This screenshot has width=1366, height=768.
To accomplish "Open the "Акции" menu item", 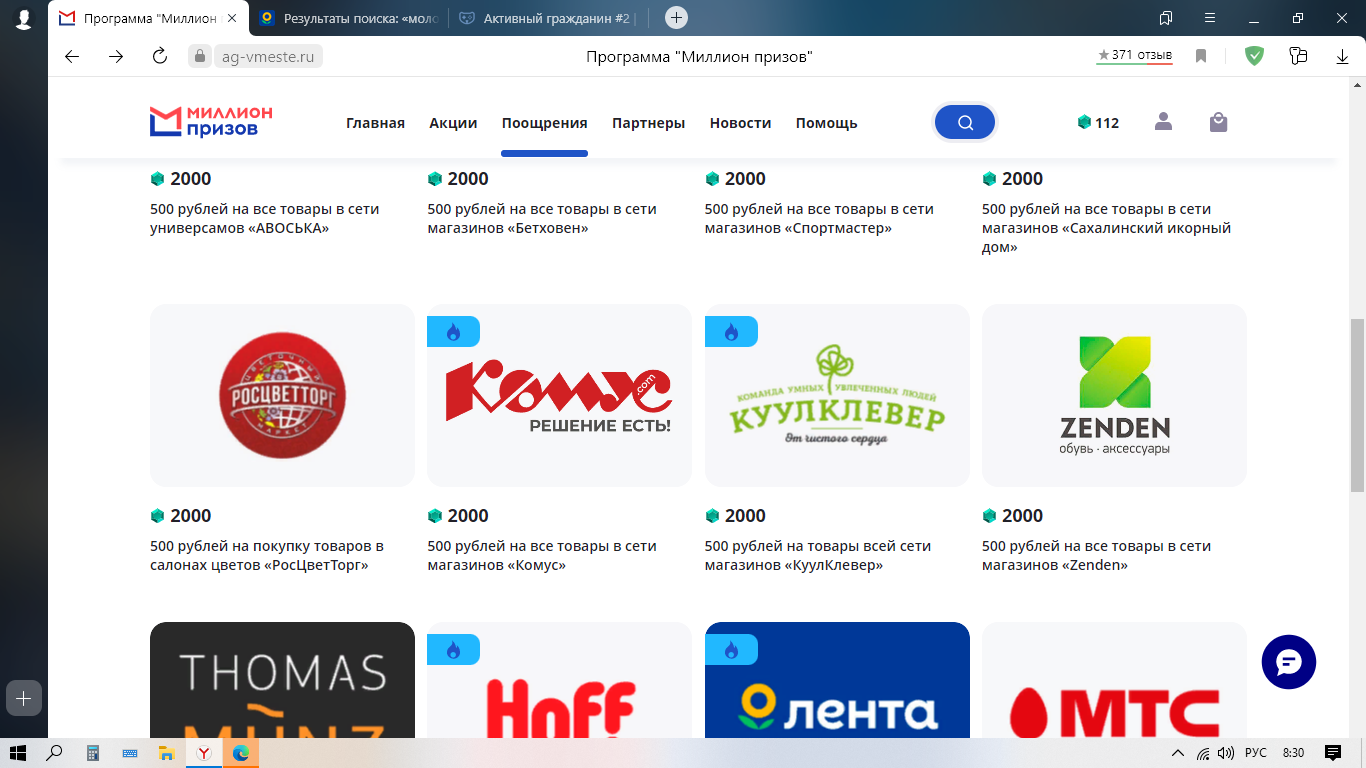I will tap(453, 123).
